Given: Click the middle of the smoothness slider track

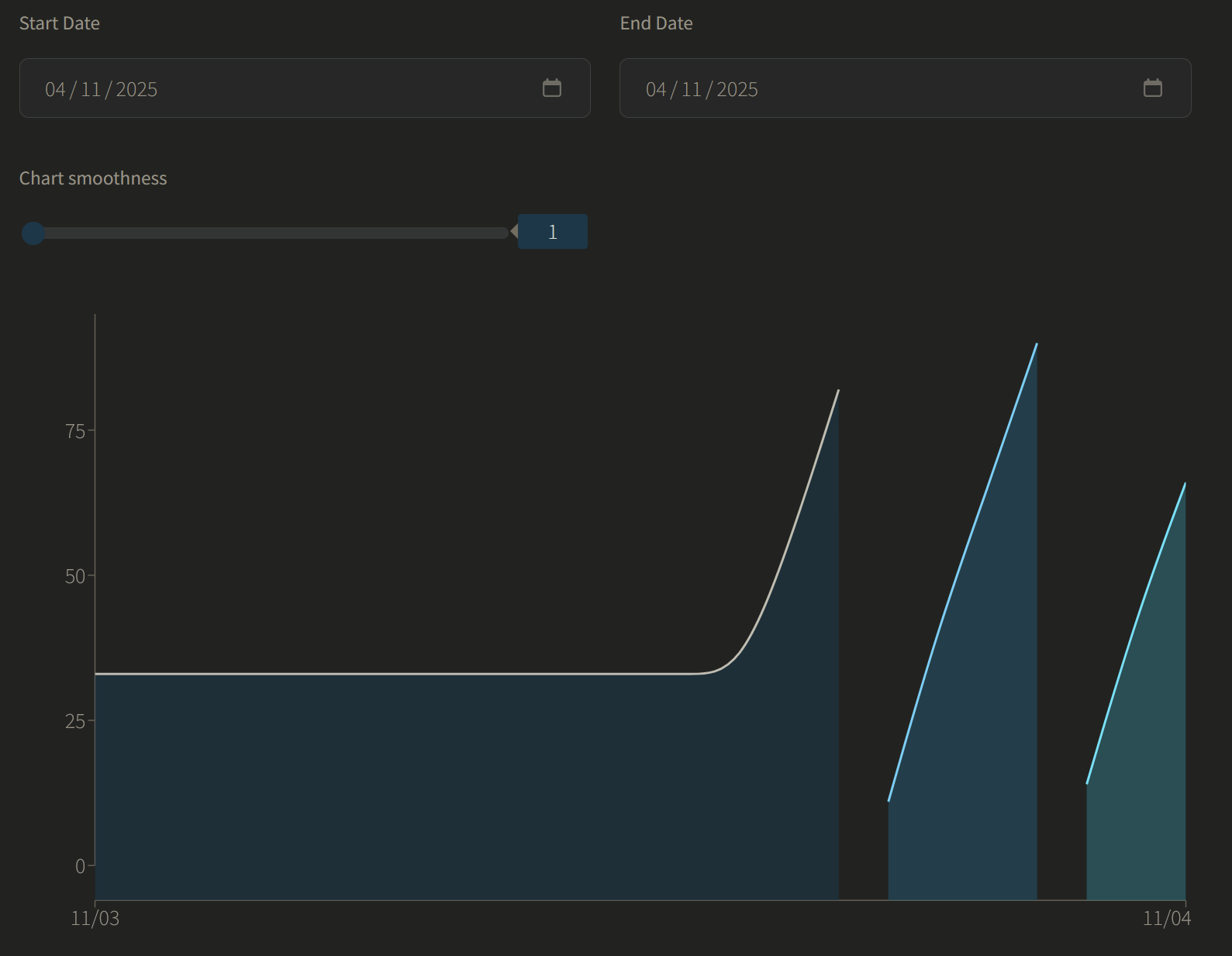Looking at the screenshot, I should point(265,233).
